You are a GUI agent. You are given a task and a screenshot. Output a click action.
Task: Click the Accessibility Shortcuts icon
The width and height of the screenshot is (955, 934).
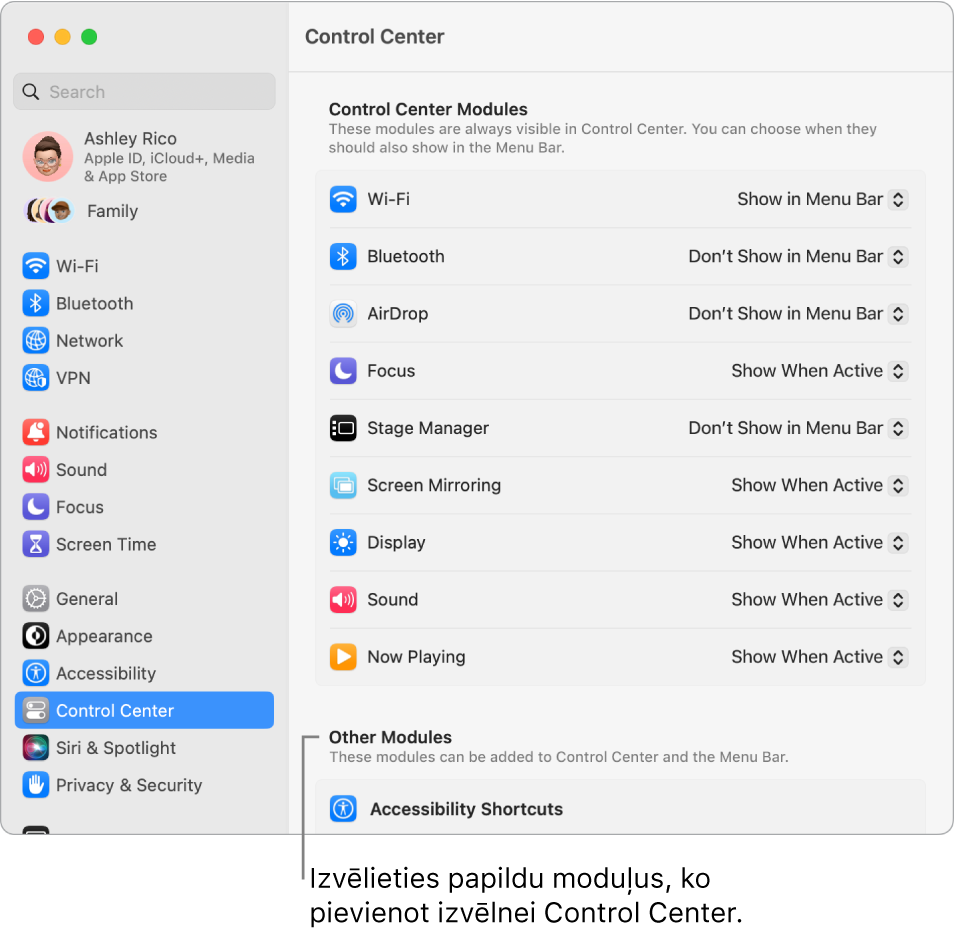point(343,808)
